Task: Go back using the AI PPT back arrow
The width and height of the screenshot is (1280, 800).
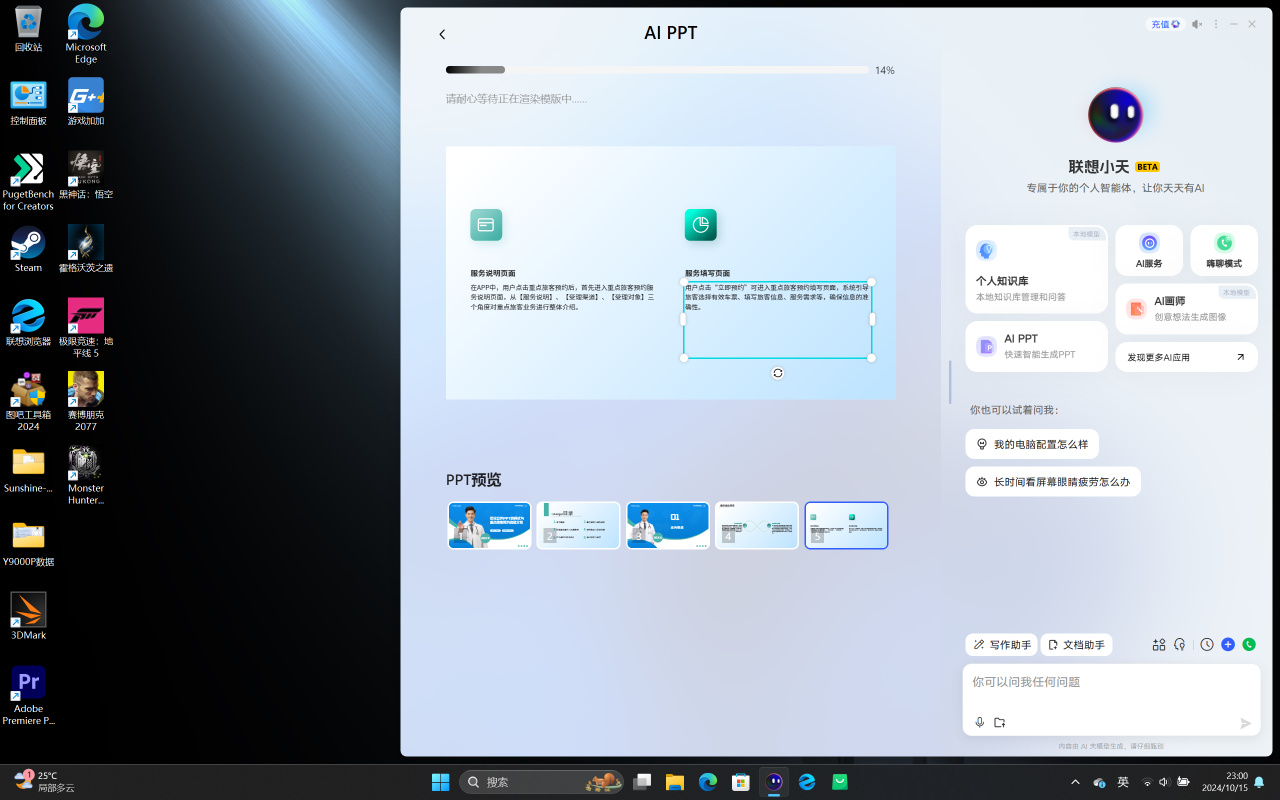Action: 442,34
